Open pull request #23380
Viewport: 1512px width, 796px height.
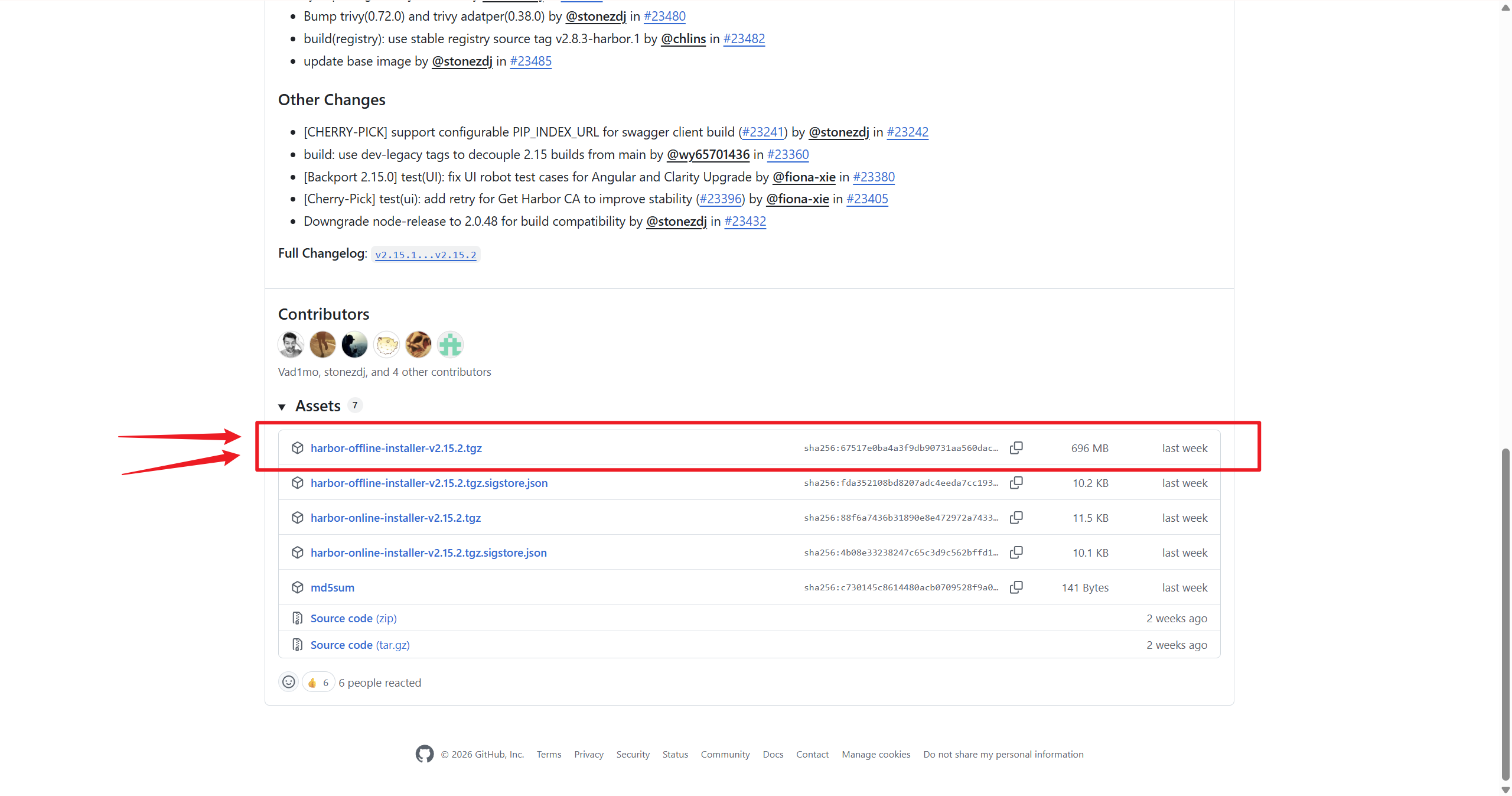point(874,177)
